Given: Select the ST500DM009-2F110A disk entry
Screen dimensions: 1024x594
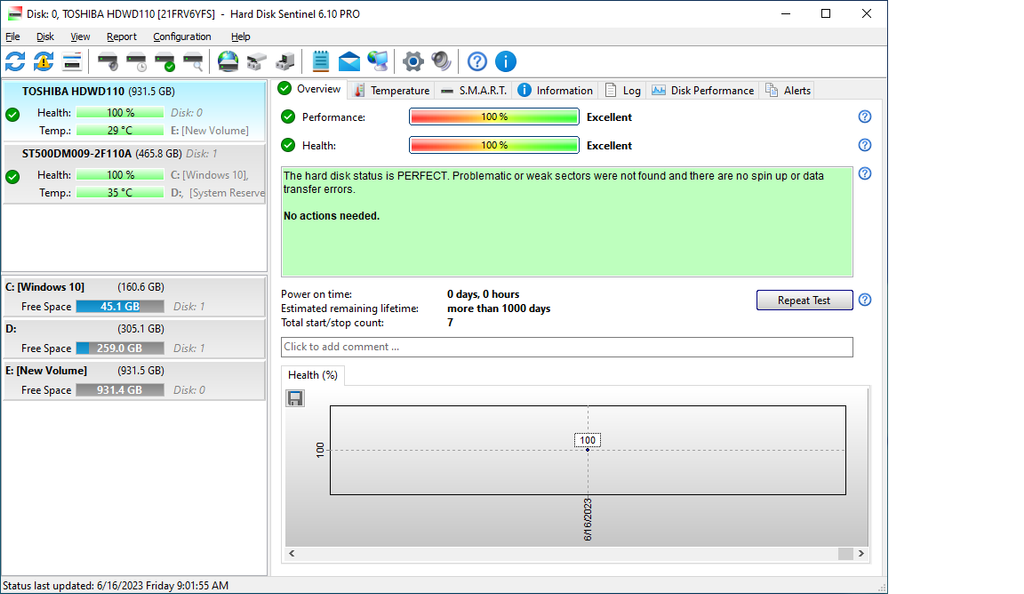Looking at the screenshot, I should click(135, 174).
